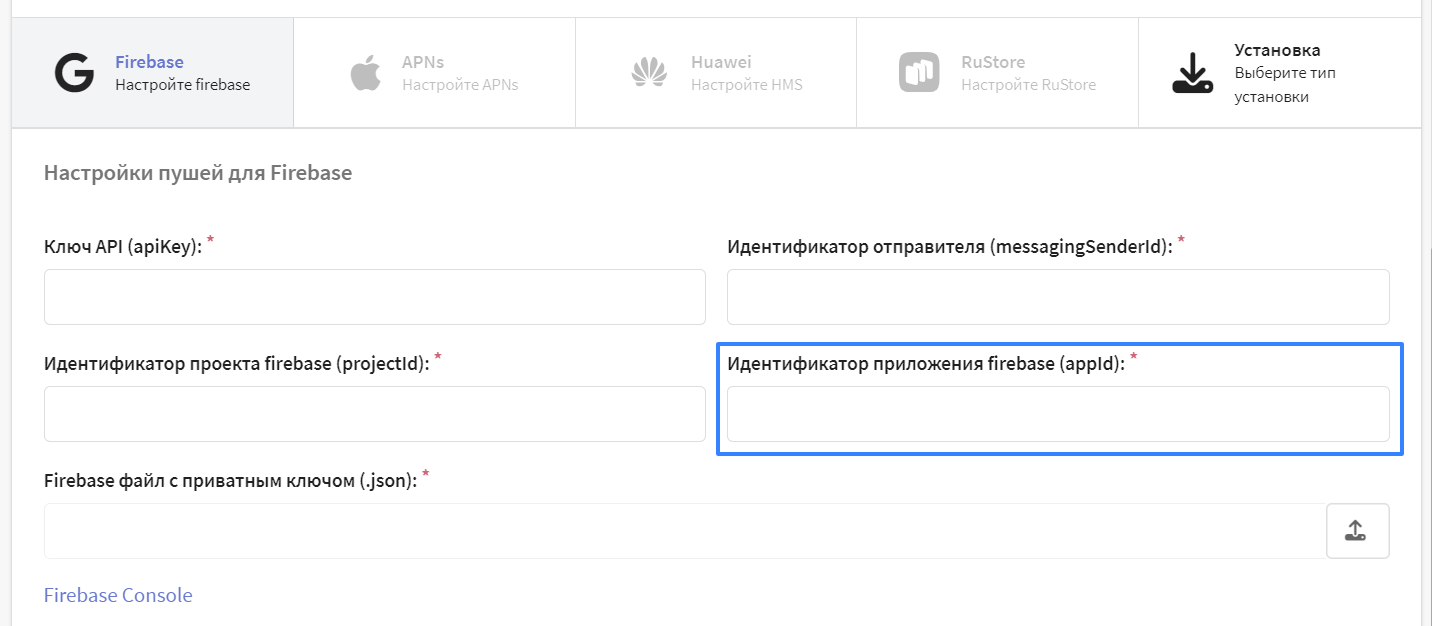This screenshot has width=1432, height=626.
Task: Click 'Идентификатор приложения firebase (appId):' label
Action: pos(926,364)
